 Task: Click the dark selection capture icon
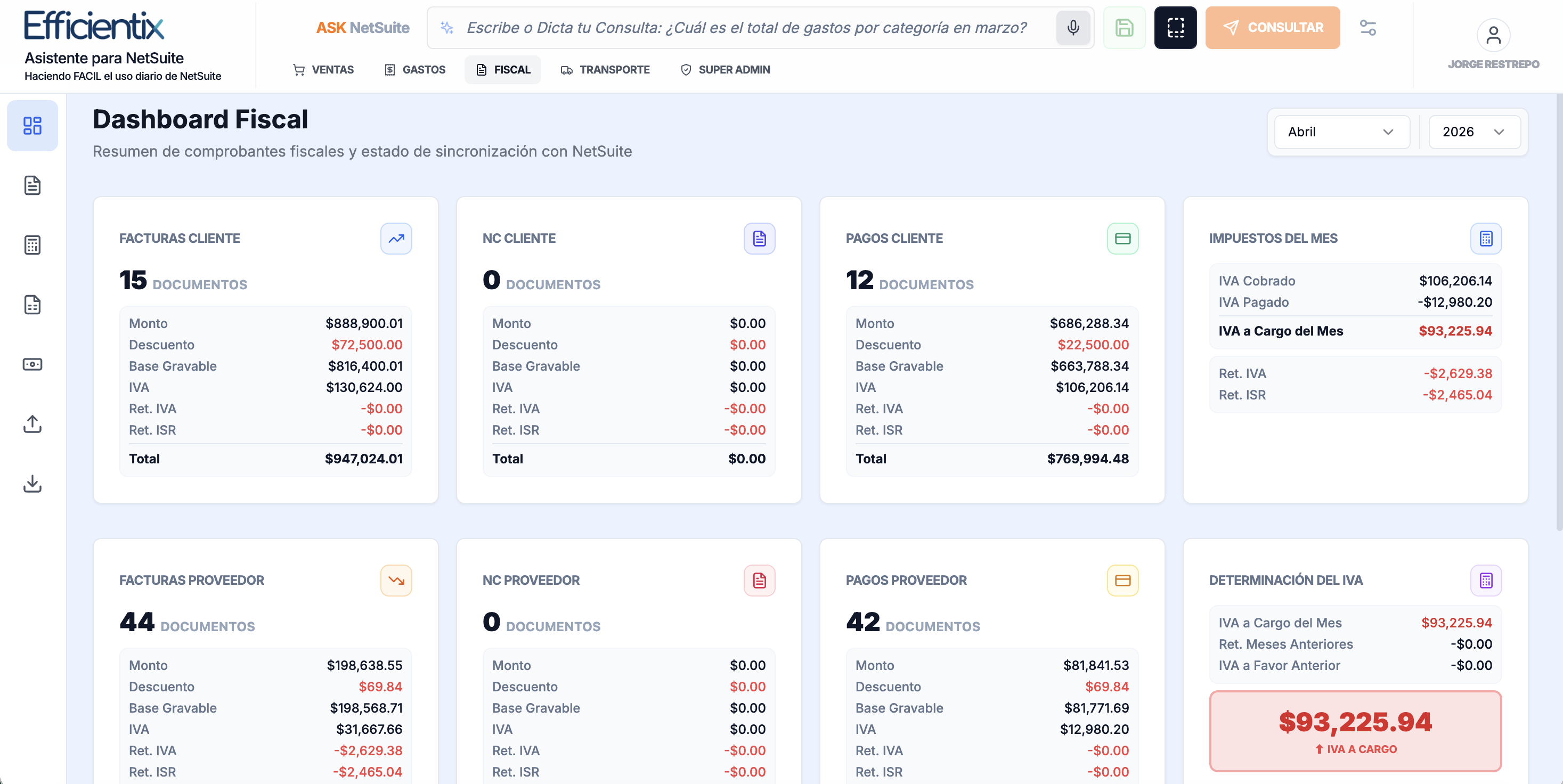(x=1175, y=28)
